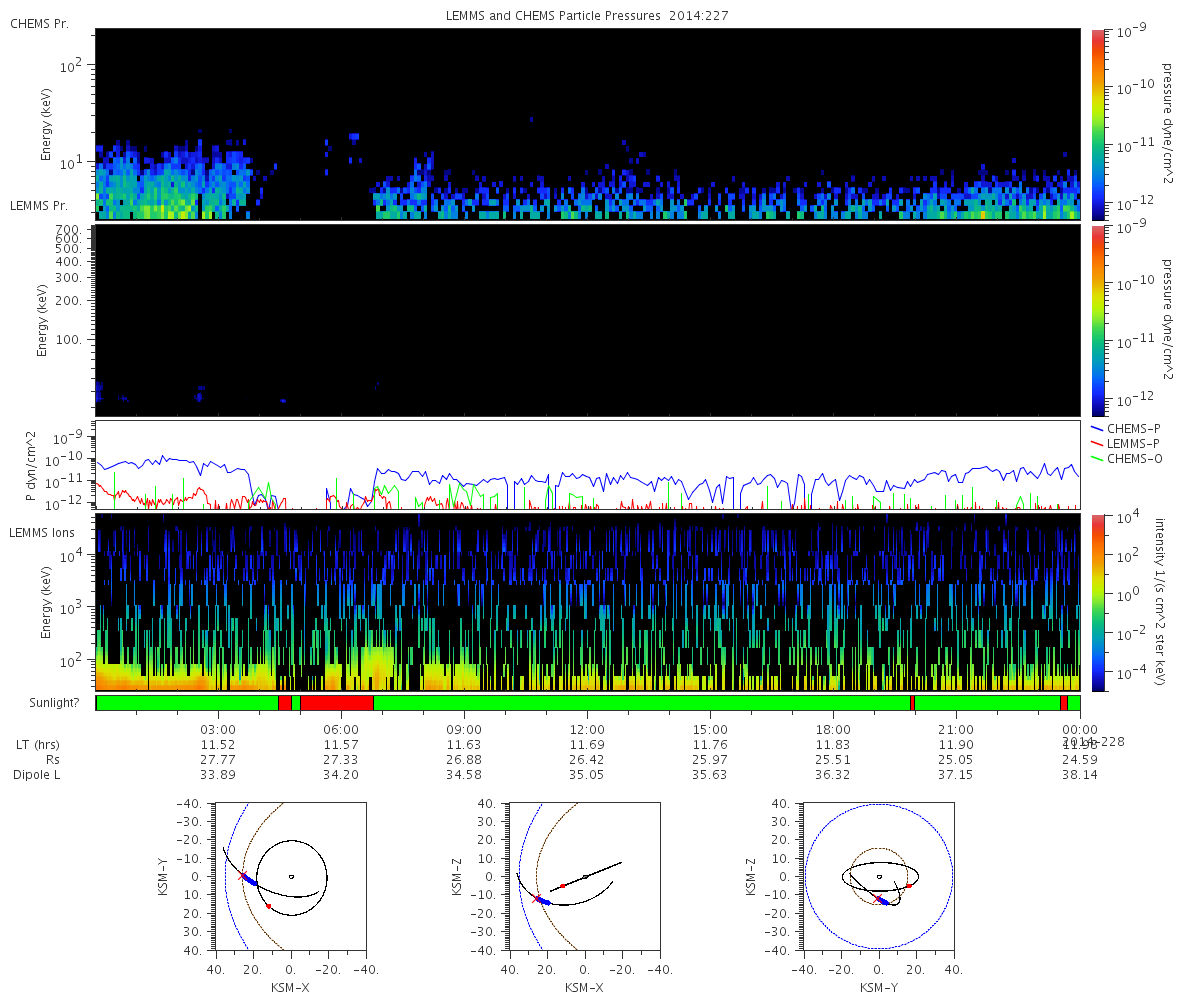Click the CHEMS-P blue legend entry
The width and height of the screenshot is (1200, 1000).
coord(1132,428)
